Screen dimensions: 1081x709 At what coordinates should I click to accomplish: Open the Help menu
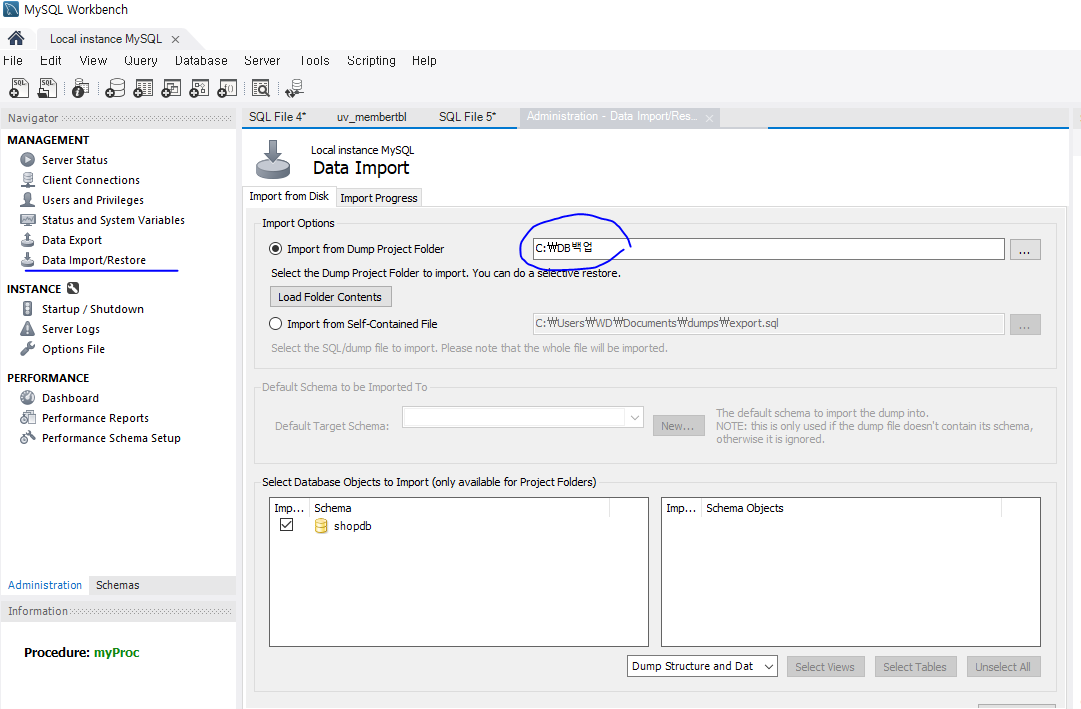pyautogui.click(x=424, y=61)
